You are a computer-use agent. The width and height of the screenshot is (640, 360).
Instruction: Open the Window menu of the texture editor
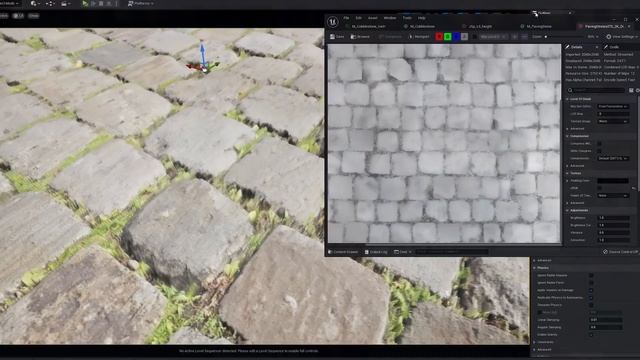tap(390, 18)
